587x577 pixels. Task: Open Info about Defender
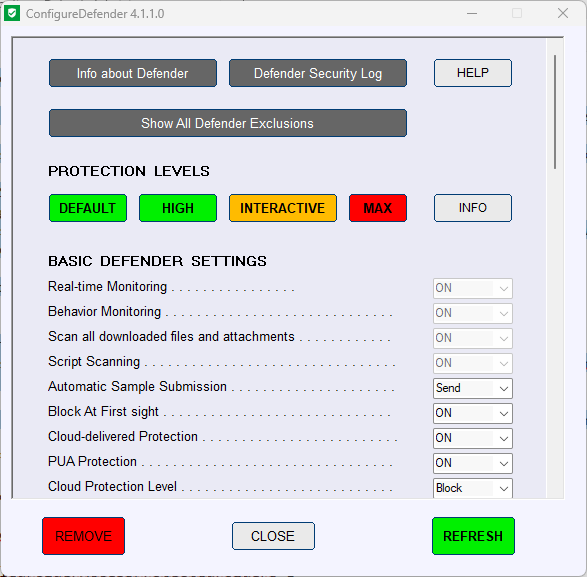(x=133, y=73)
